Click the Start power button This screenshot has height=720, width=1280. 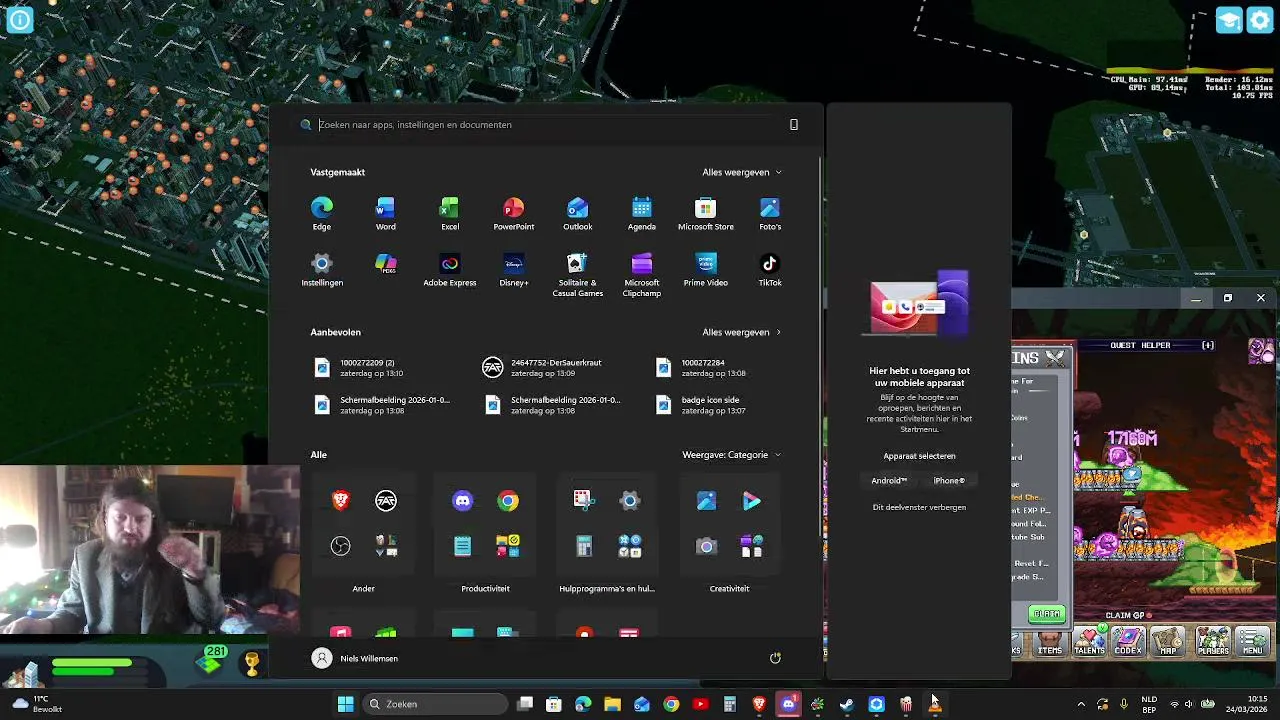pos(775,658)
